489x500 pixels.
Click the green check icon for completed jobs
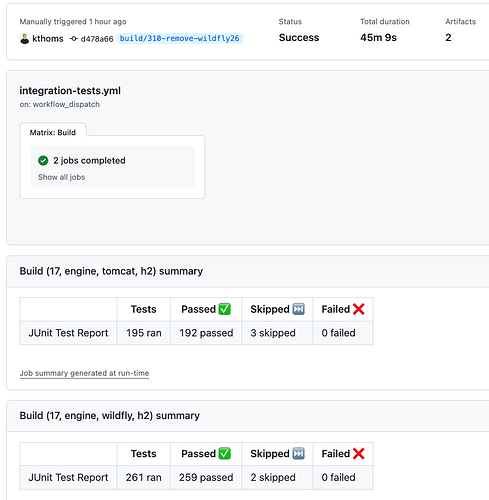43,161
